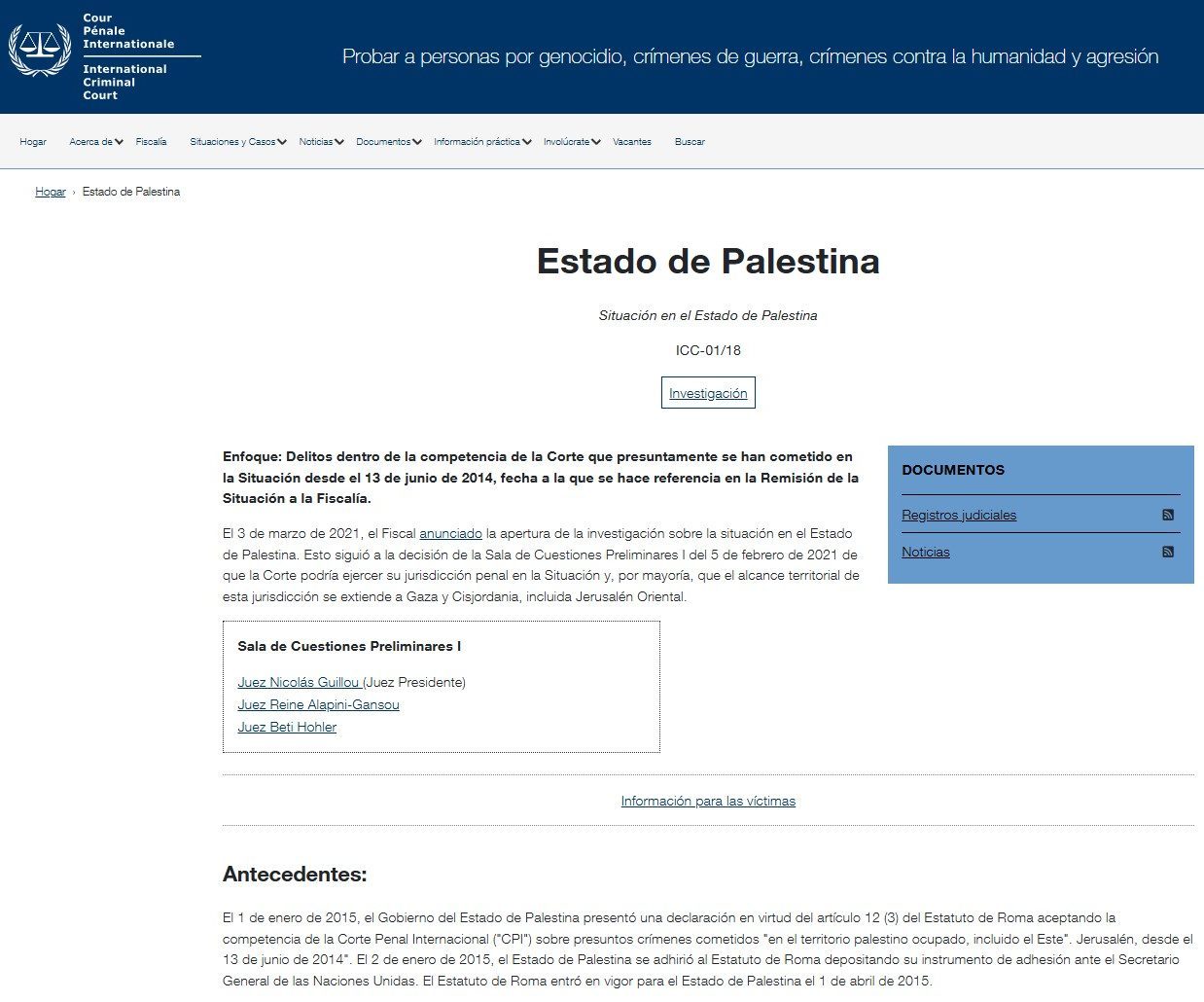Image resolution: width=1204 pixels, height=1002 pixels.
Task: Click the ICC scales logo
Action: tap(40, 49)
